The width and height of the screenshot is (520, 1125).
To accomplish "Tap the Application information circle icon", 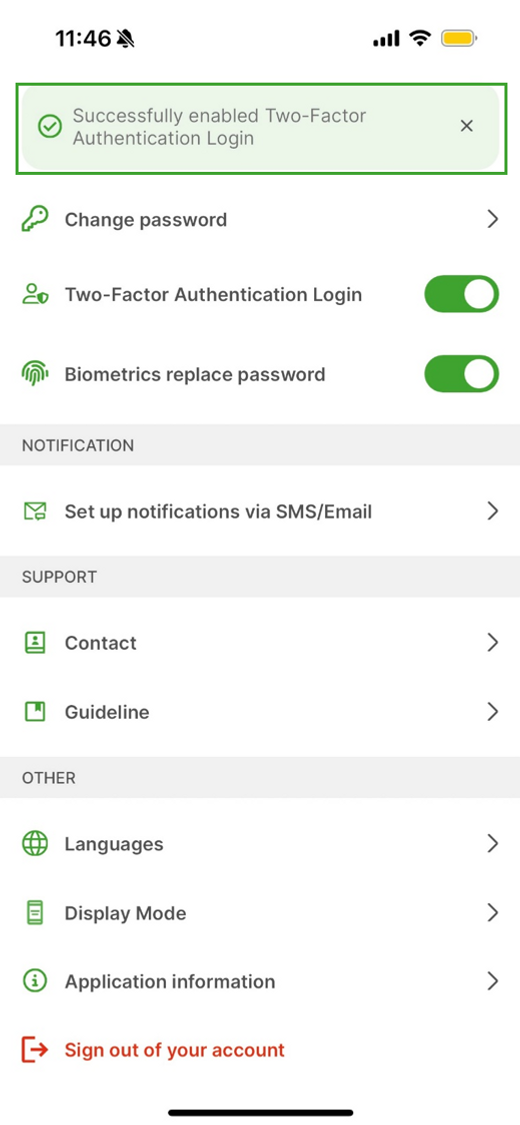I will (35, 981).
